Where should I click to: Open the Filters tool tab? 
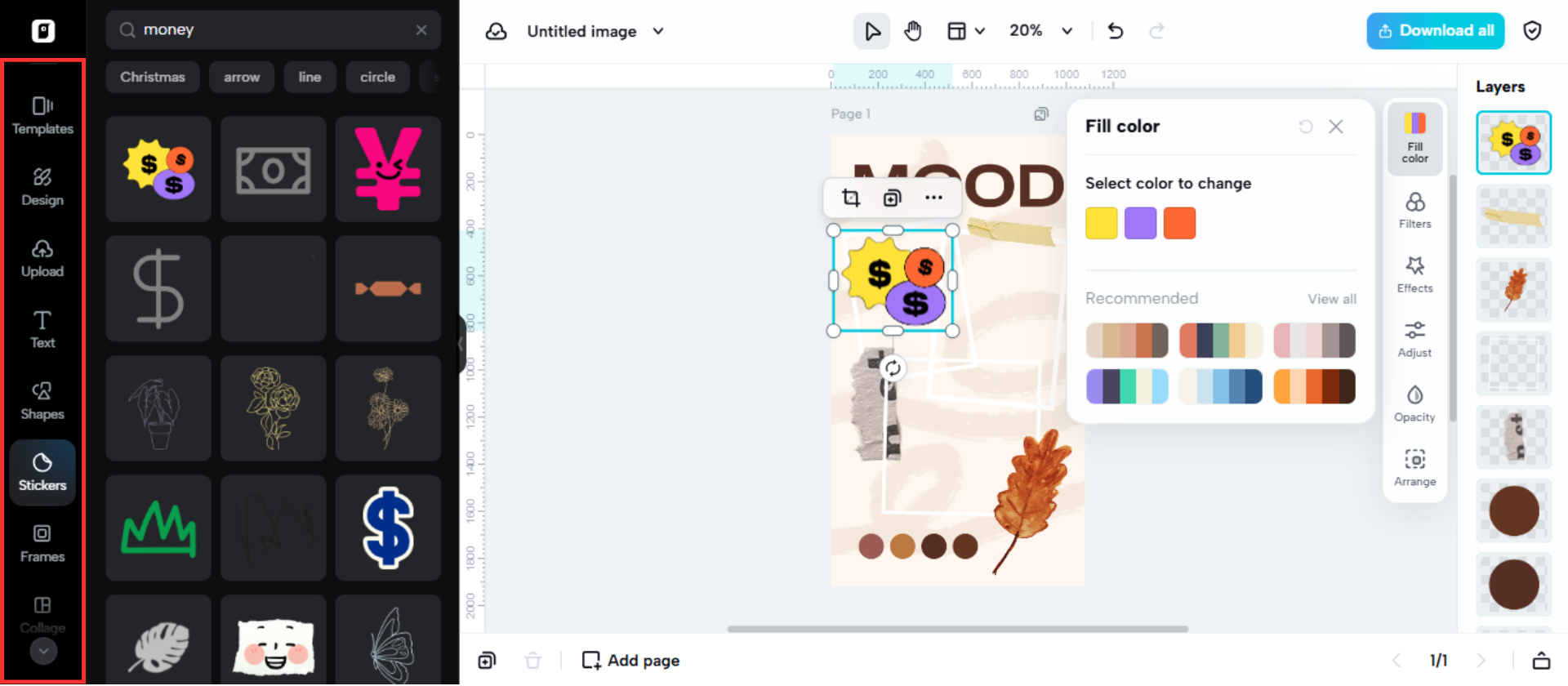pos(1415,210)
